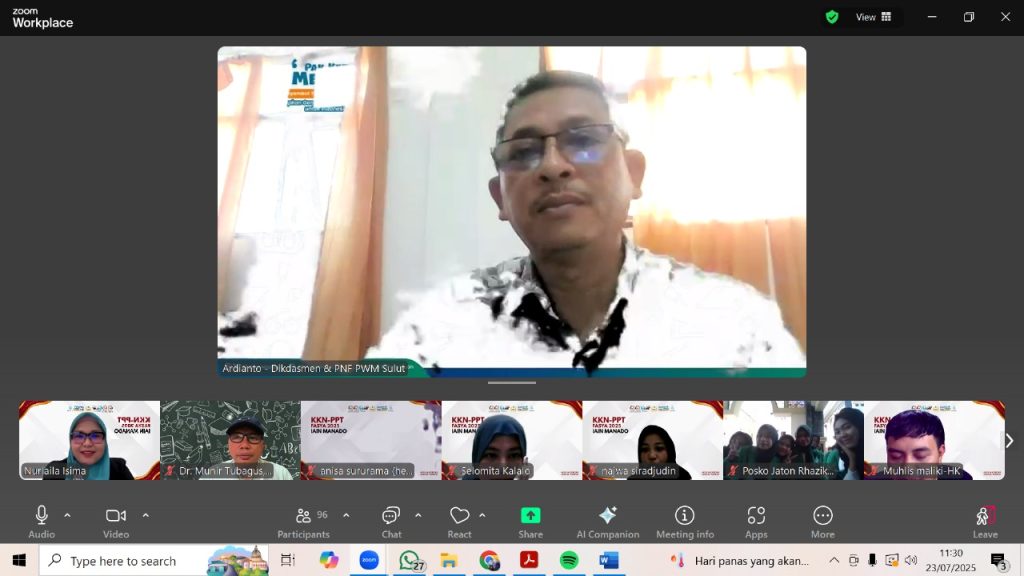Show next participants in thumbnail strip
This screenshot has width=1024, height=576.
pos(1009,441)
